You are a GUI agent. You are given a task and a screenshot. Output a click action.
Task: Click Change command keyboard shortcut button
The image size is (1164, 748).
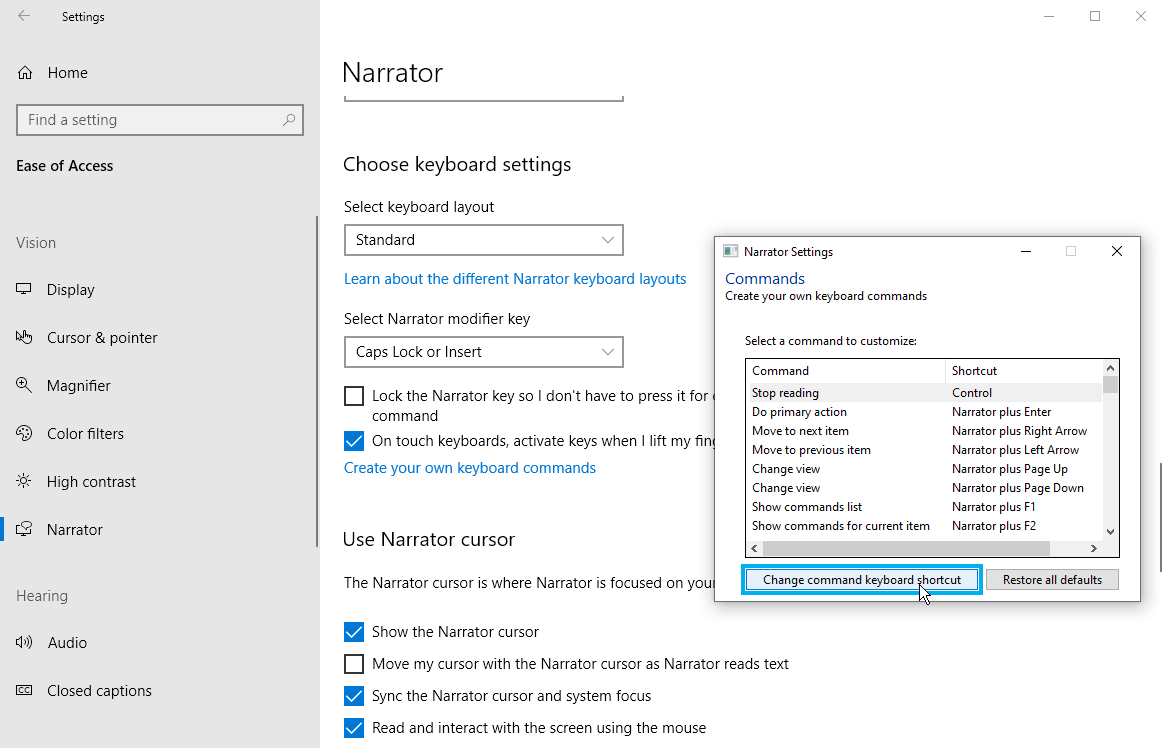(x=862, y=580)
